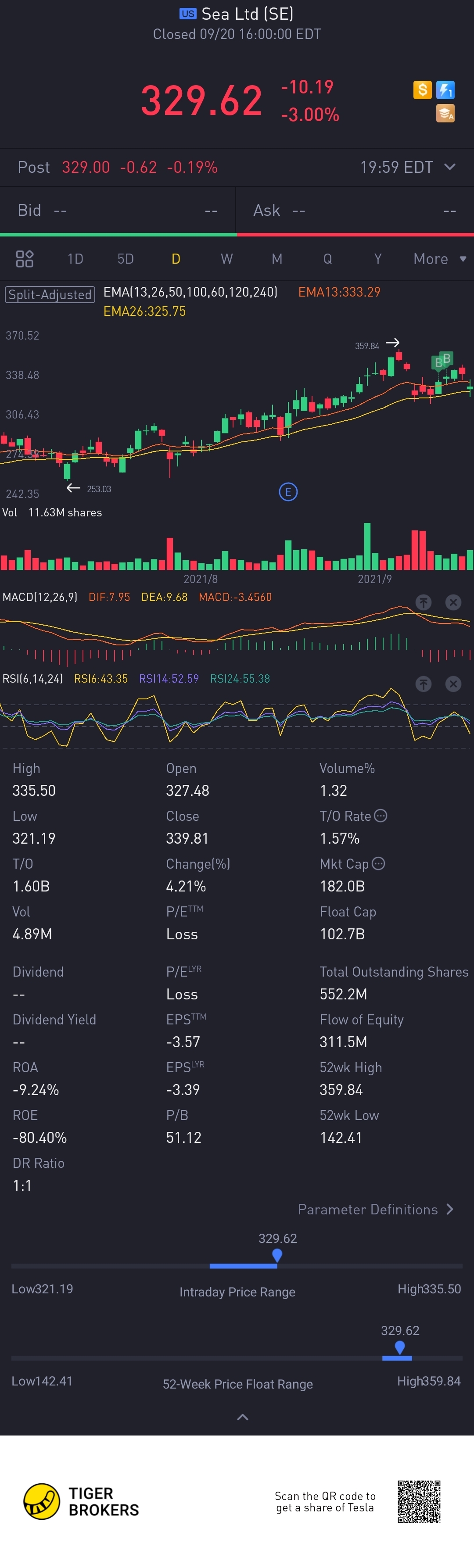Tap the US flag market badge
Screen dimensions: 474x1568
coord(188,14)
